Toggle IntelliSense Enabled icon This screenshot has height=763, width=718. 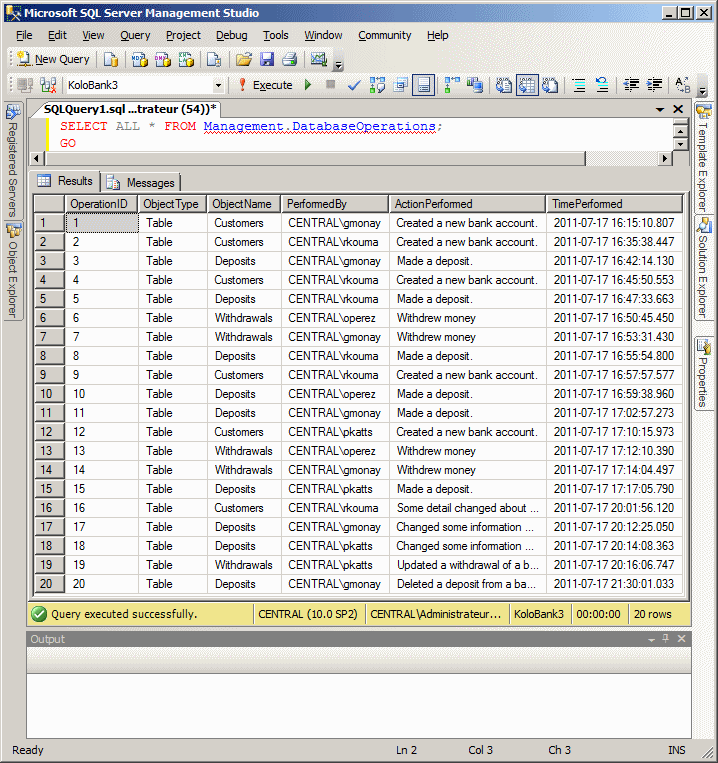424,85
